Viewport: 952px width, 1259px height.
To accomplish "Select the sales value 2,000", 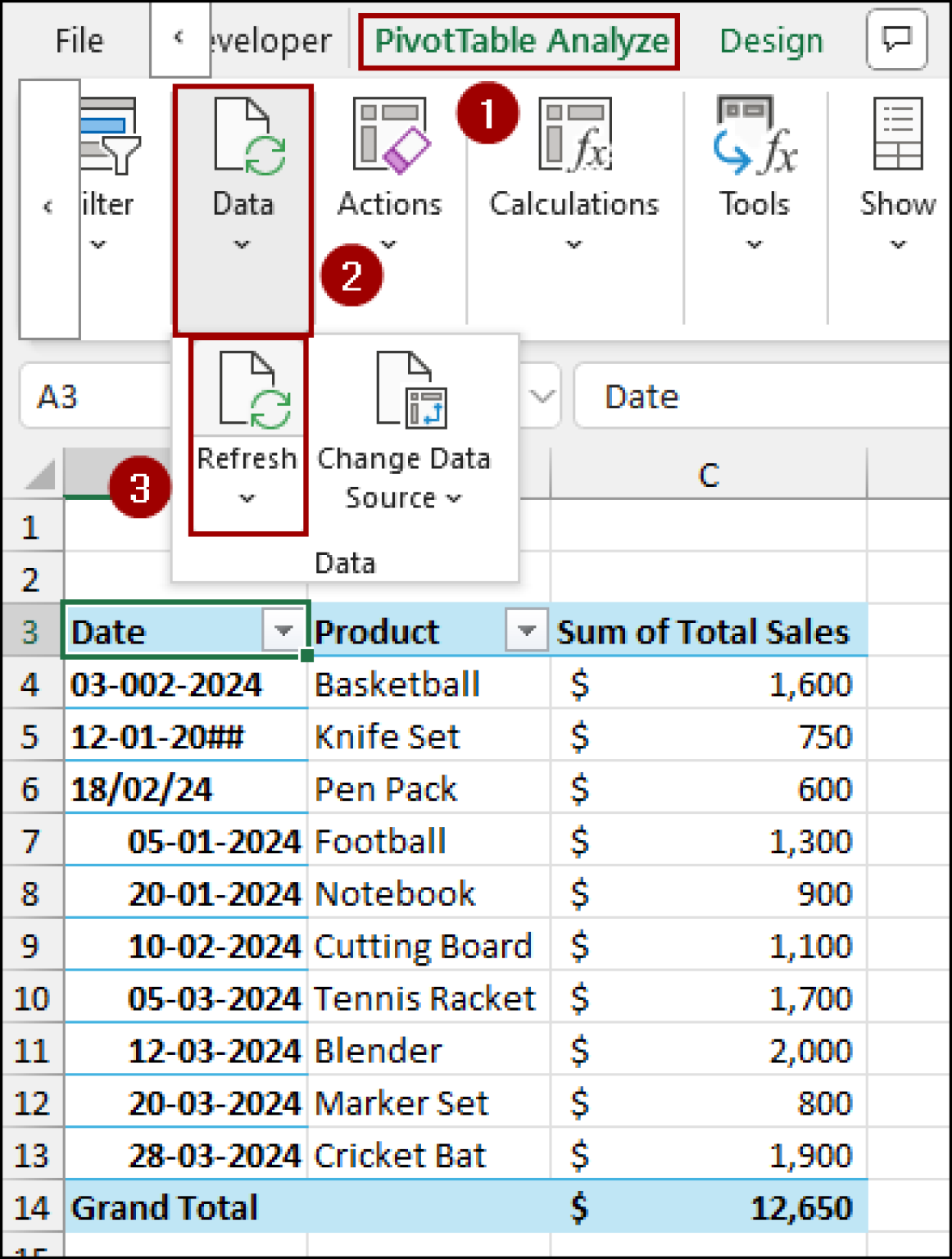I will click(x=709, y=1052).
